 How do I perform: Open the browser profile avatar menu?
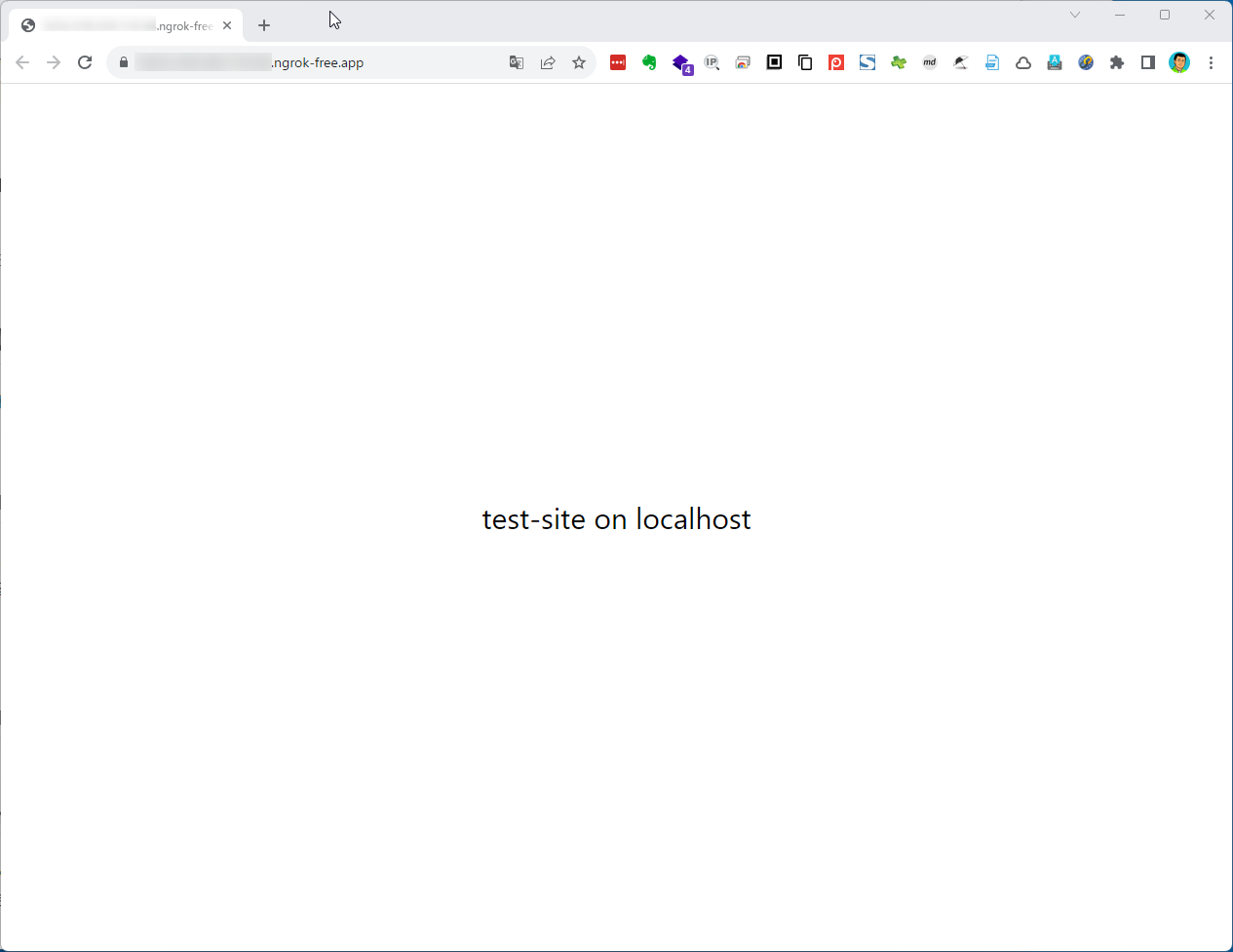point(1179,62)
